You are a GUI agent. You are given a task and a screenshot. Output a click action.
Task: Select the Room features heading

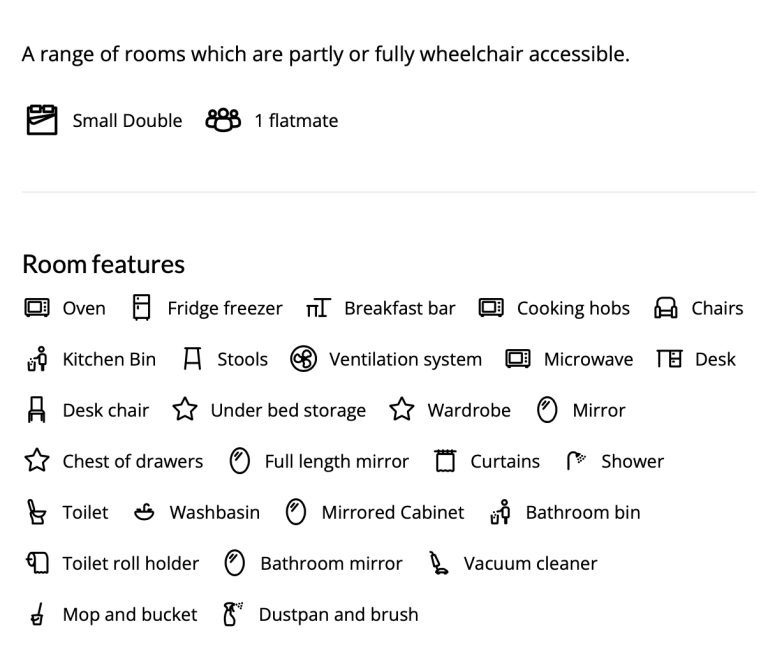(x=103, y=264)
